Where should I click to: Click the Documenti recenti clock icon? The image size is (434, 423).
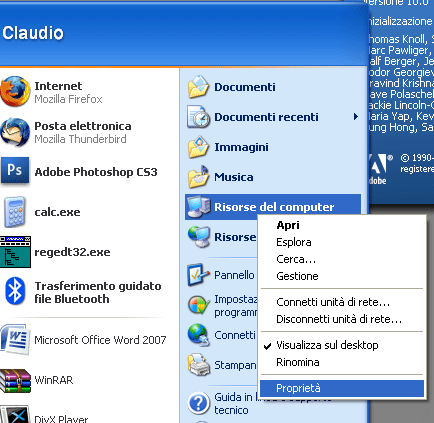[198, 117]
